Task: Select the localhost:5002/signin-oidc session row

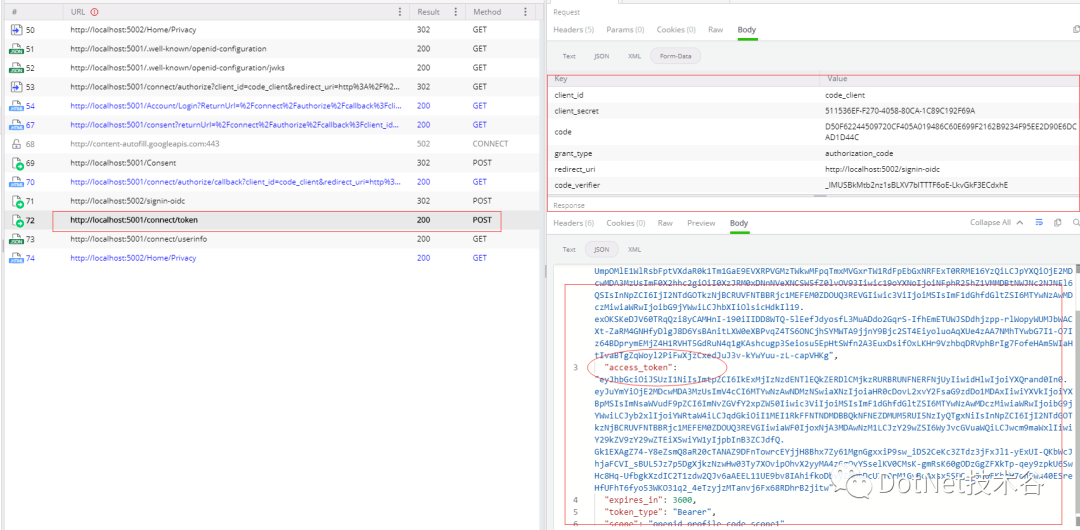Action: tap(271, 201)
